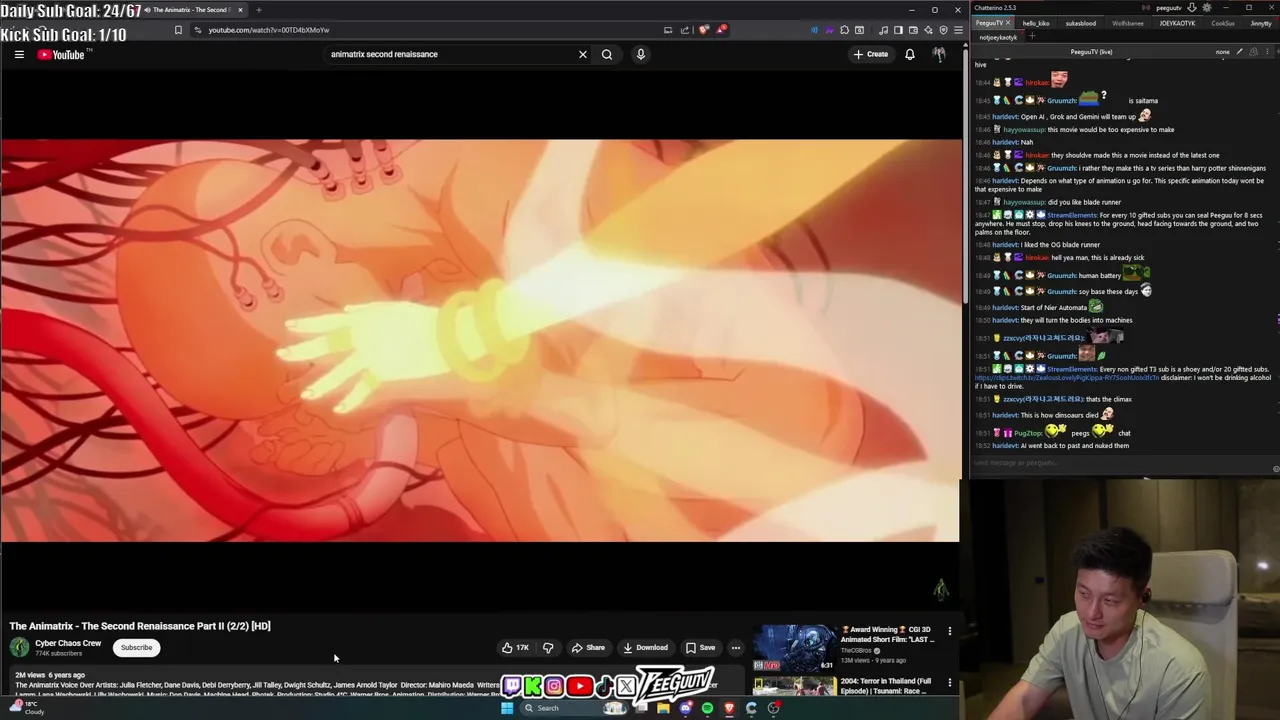Open the Brave Wallet icon
The image size is (1280, 720).
913,30
